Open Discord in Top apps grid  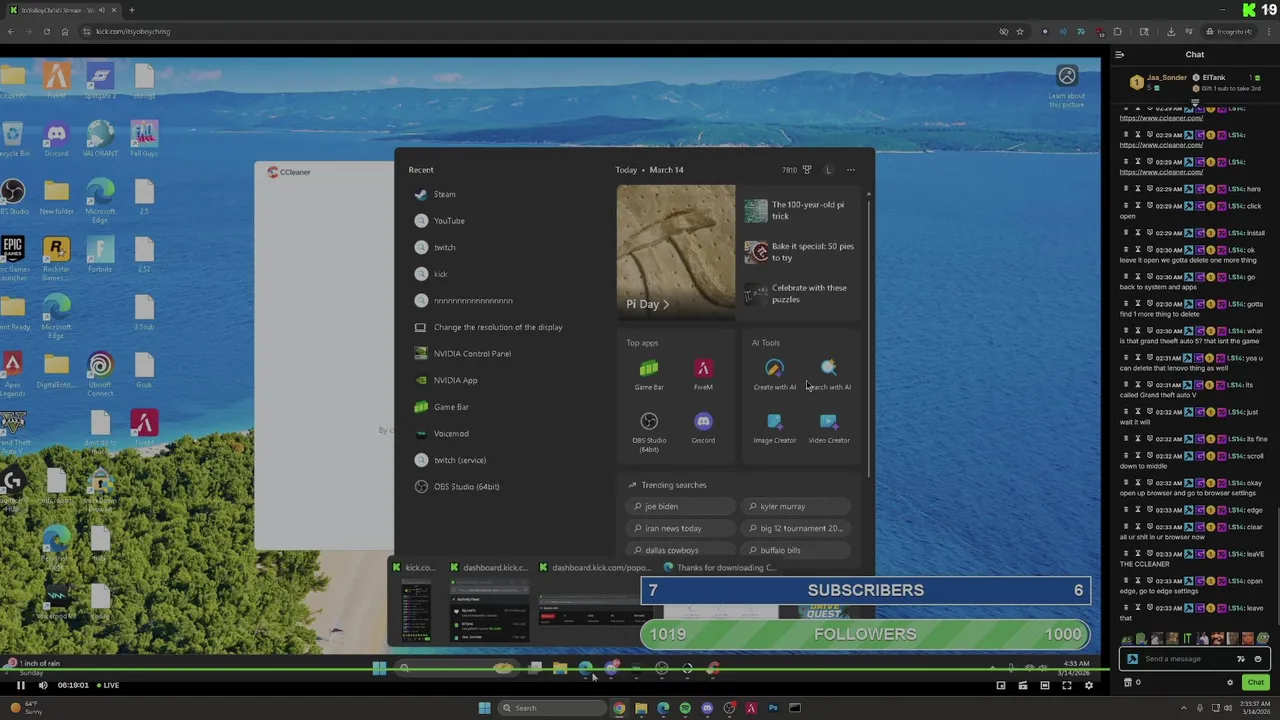(703, 428)
